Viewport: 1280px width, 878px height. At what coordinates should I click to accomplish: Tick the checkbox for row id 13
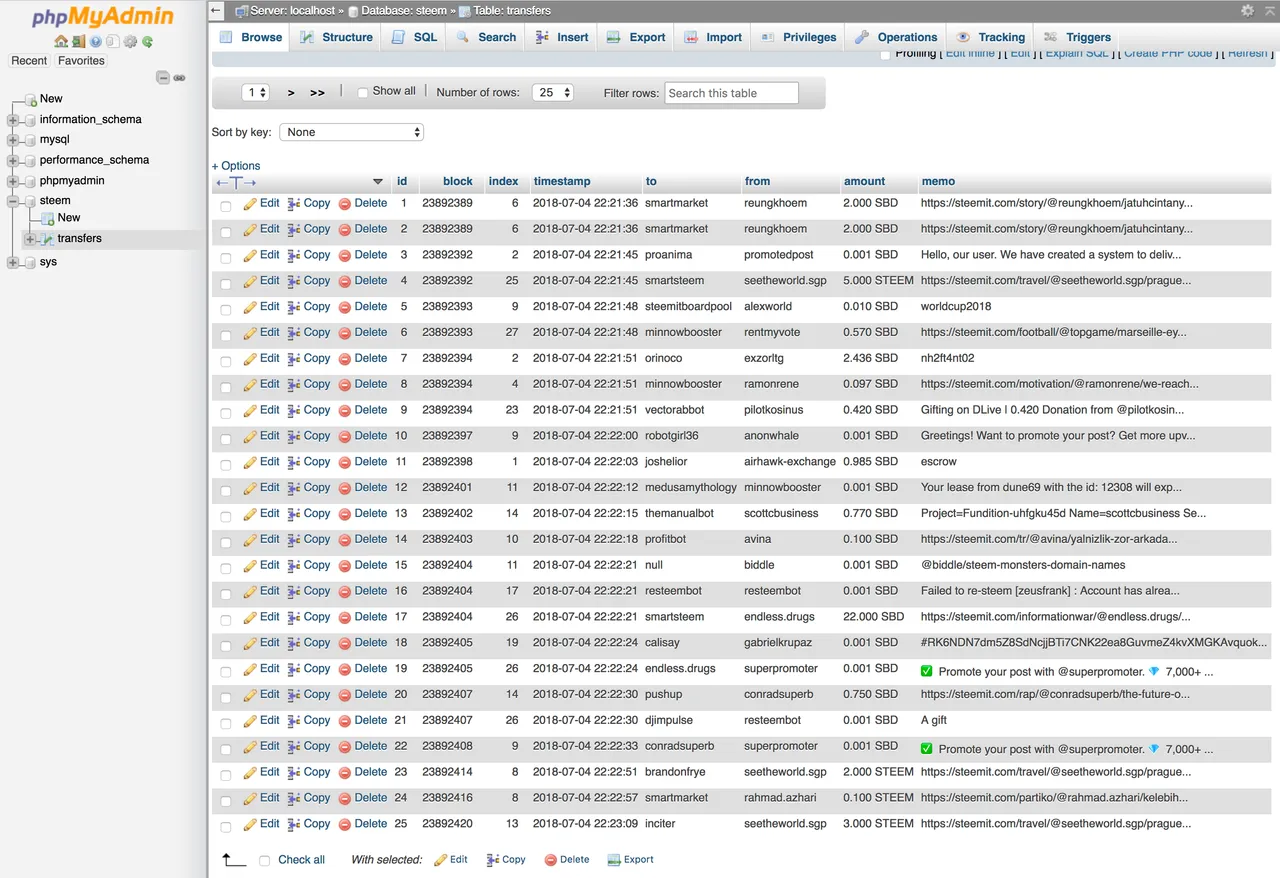pyautogui.click(x=225, y=516)
